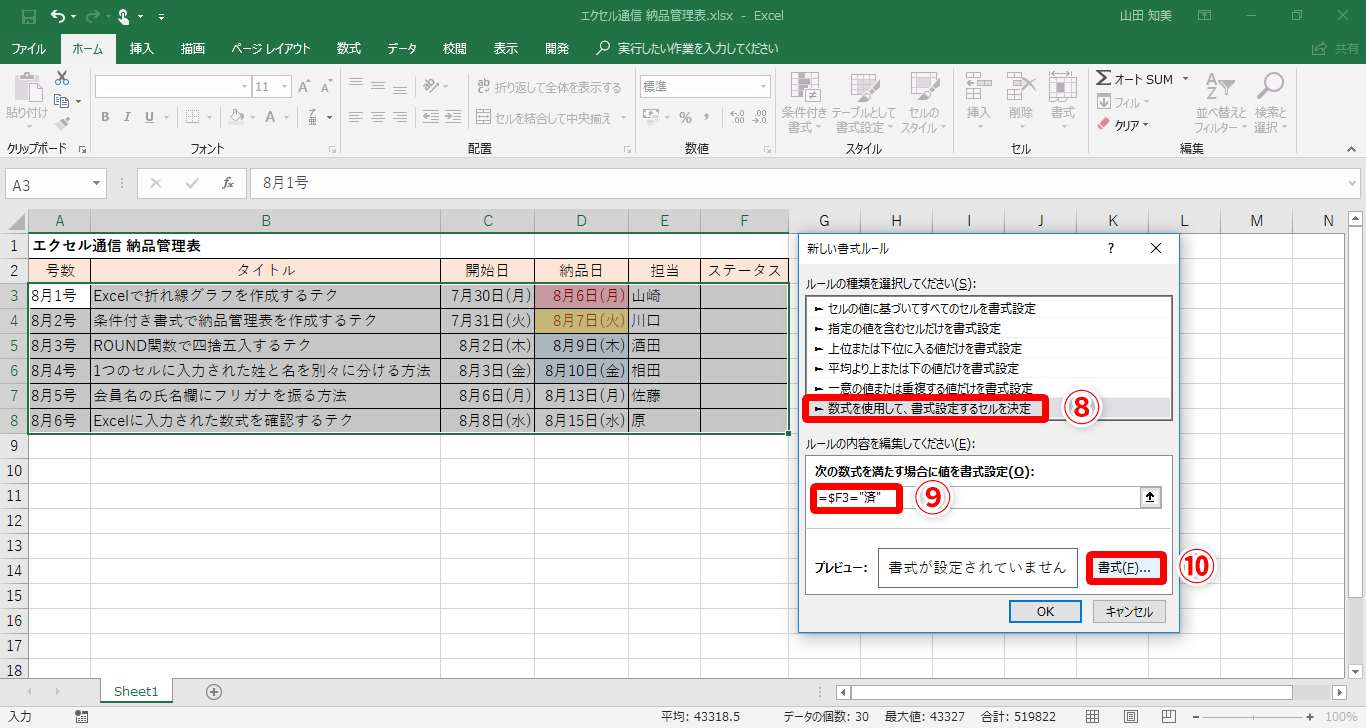Select the Format Painter brush icon
The height and width of the screenshot is (728, 1366).
[x=62, y=124]
